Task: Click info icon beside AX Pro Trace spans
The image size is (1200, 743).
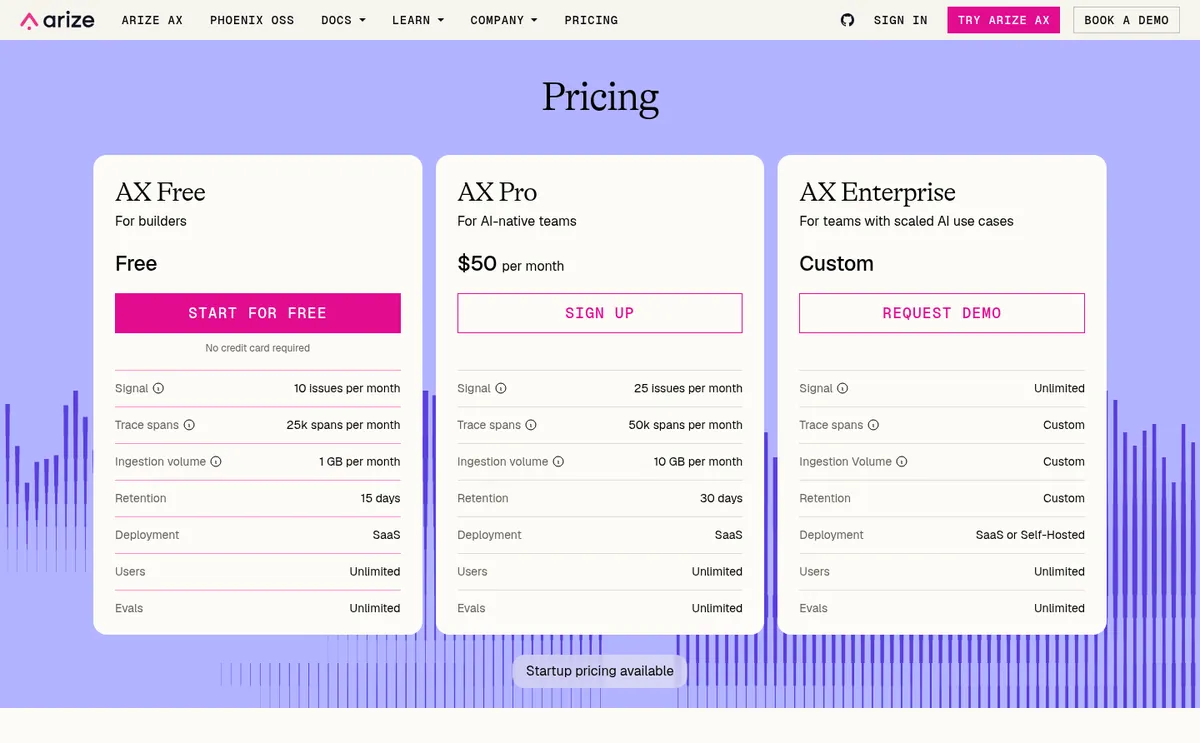Action: [x=531, y=425]
